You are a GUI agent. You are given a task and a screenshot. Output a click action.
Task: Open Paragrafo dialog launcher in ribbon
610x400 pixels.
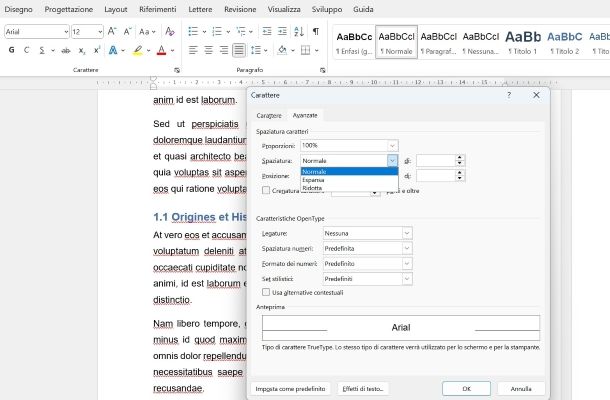click(323, 70)
